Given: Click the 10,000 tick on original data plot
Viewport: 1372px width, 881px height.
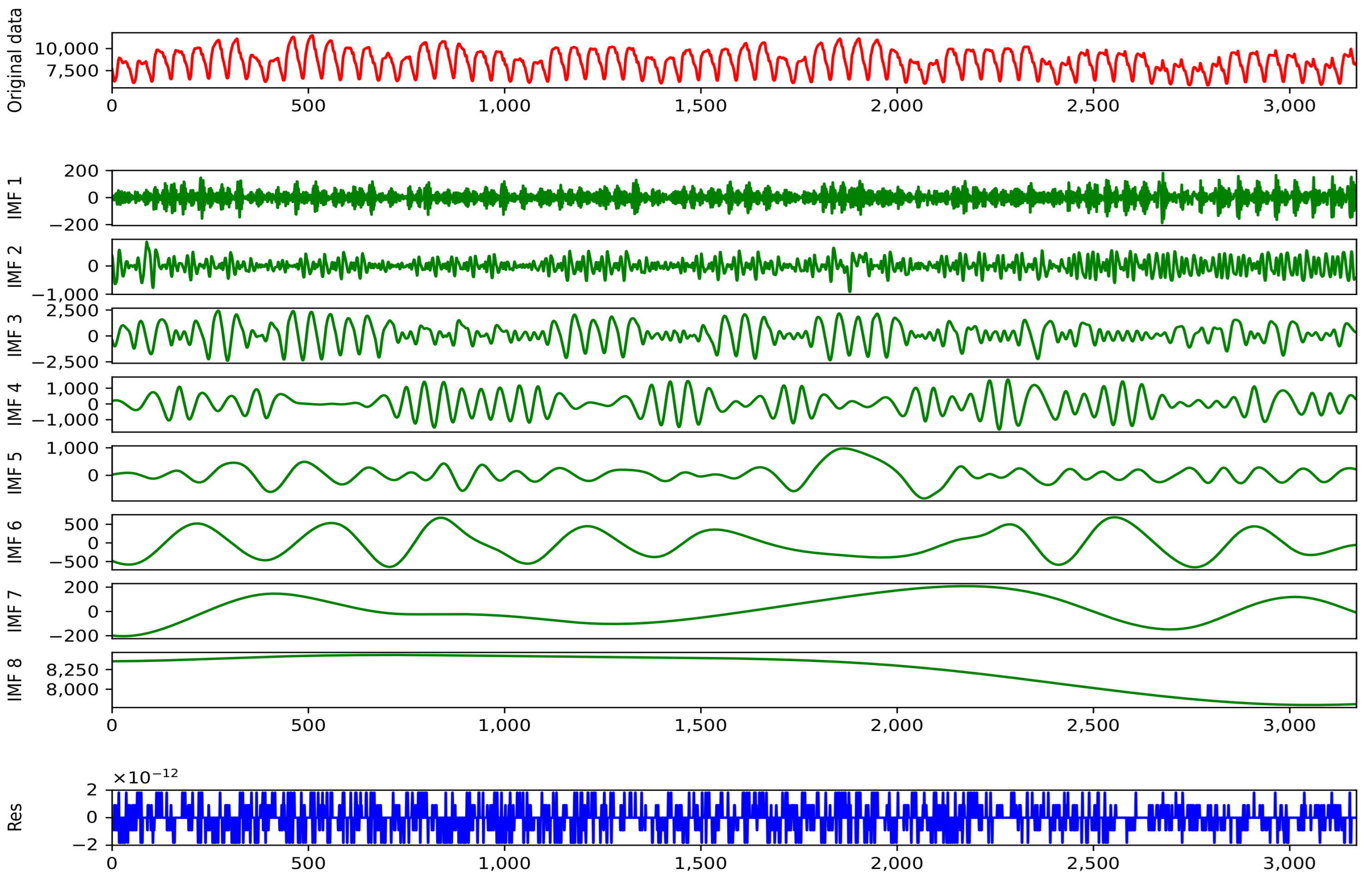Looking at the screenshot, I should (67, 48).
